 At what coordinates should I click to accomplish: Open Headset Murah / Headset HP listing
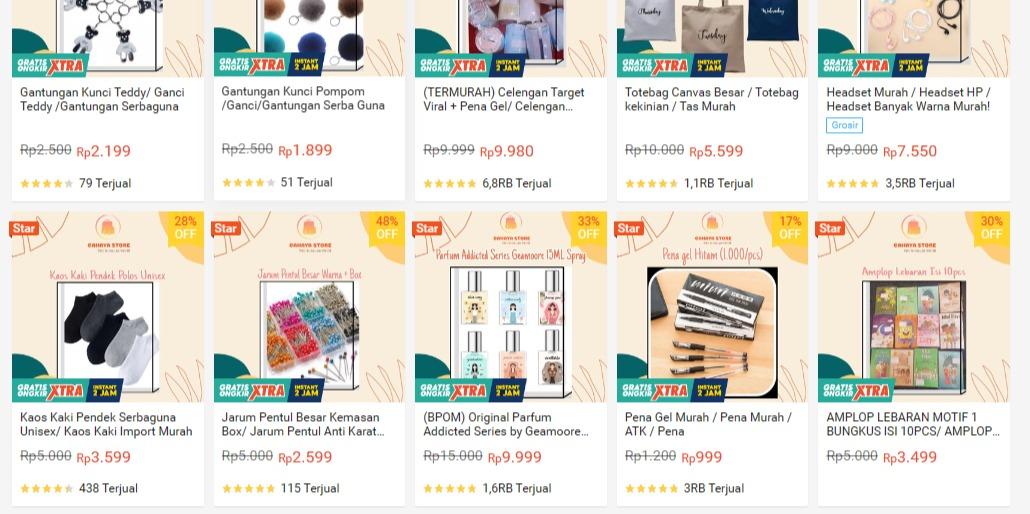tap(908, 99)
